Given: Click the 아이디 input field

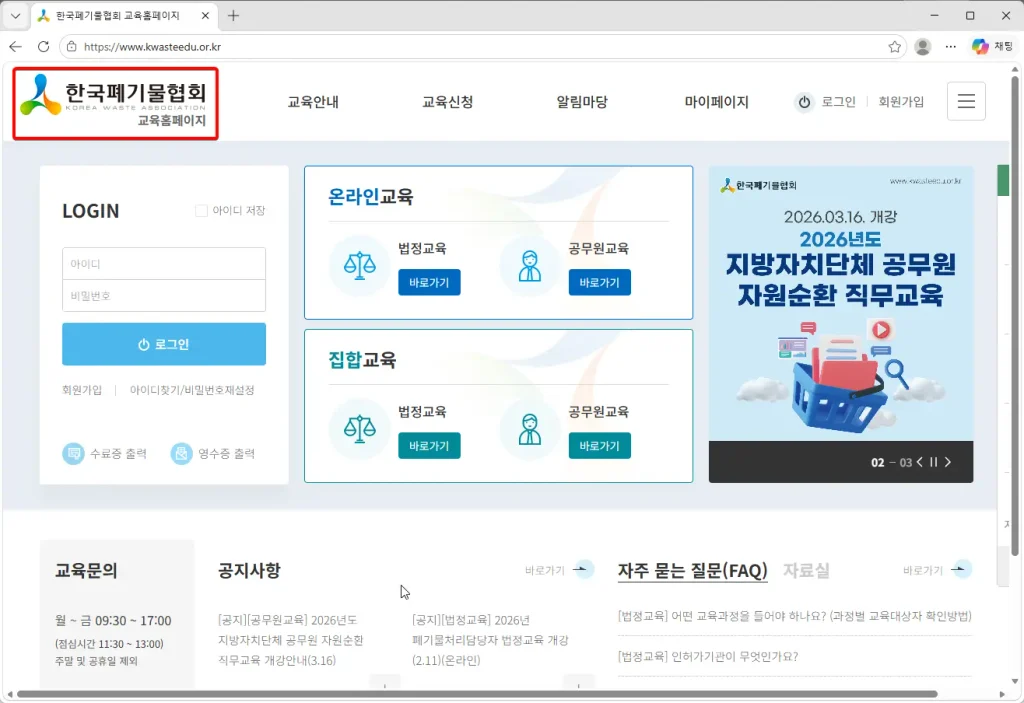Looking at the screenshot, I should click(164, 263).
